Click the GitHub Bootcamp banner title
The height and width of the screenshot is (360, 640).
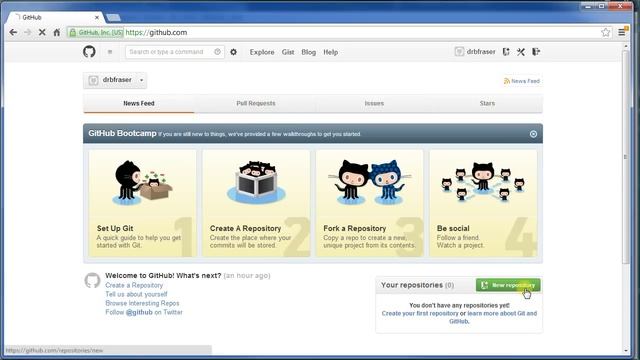point(122,133)
